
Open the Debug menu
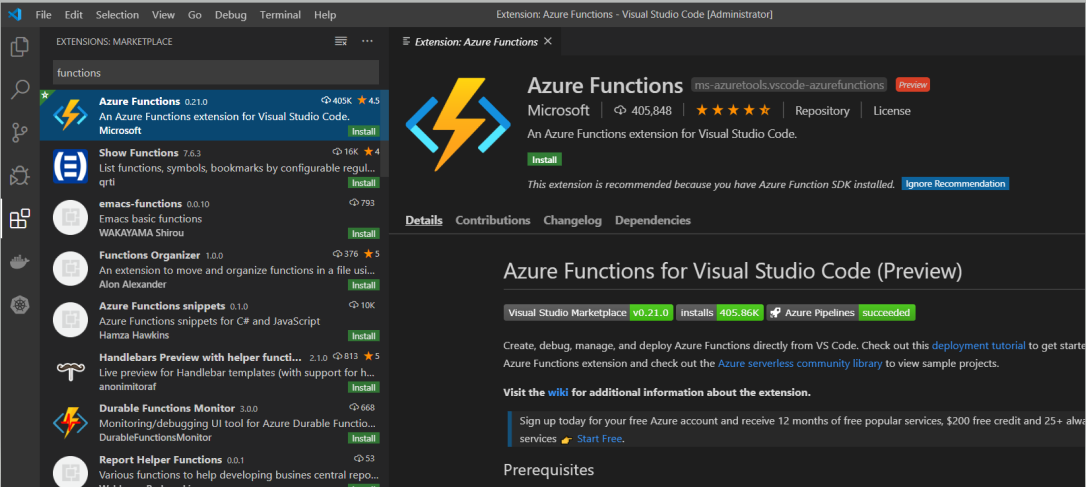pyautogui.click(x=231, y=15)
